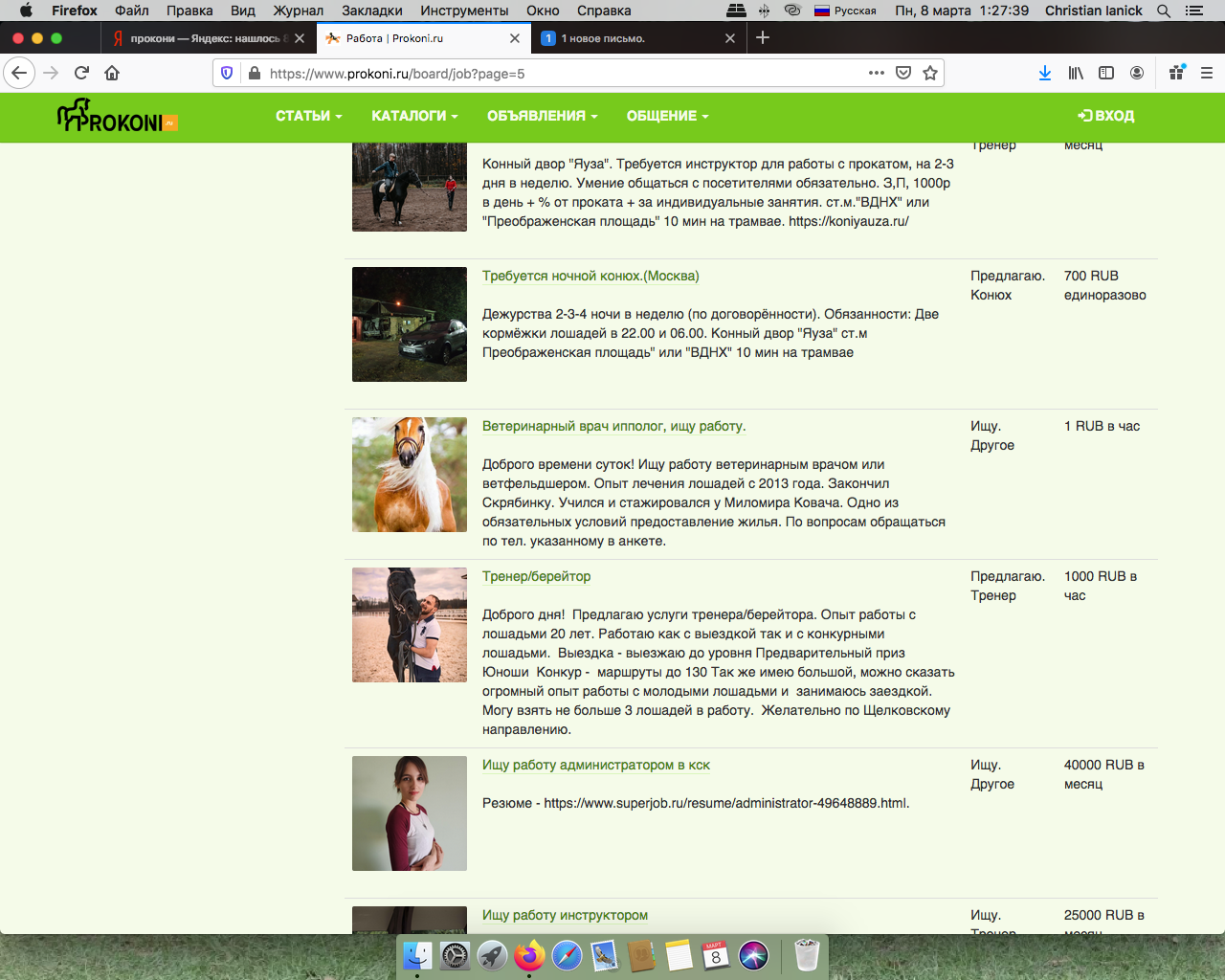Open the Тренер/берейтор job listing

(x=536, y=576)
